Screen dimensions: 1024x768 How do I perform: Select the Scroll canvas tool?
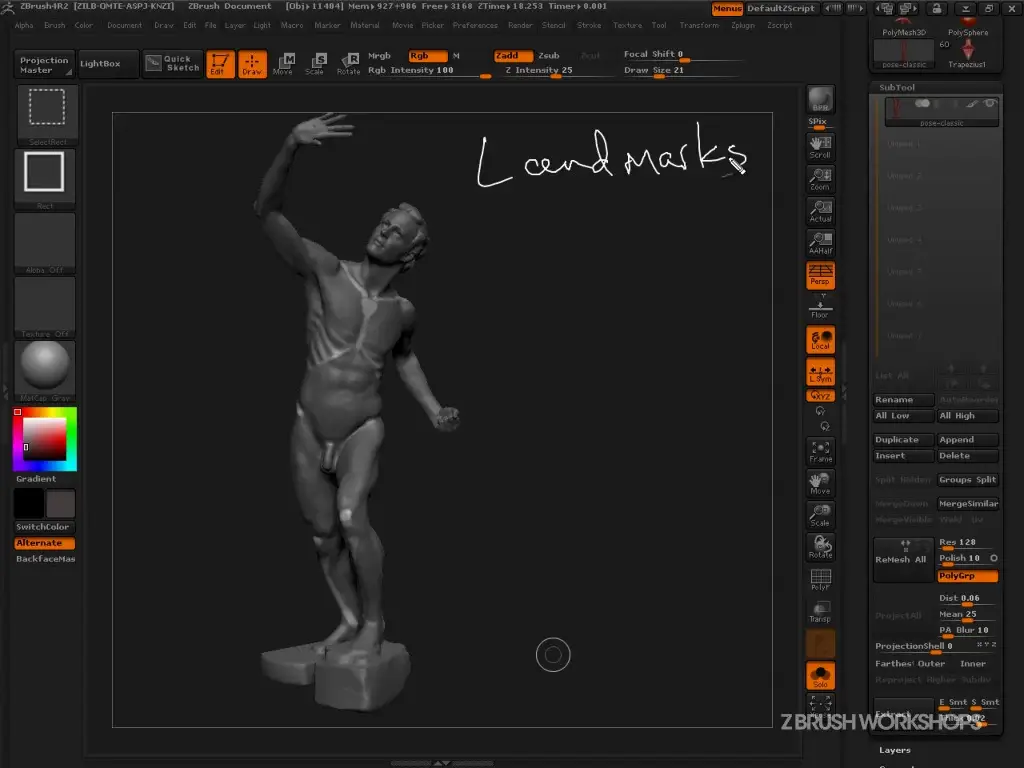pos(820,147)
